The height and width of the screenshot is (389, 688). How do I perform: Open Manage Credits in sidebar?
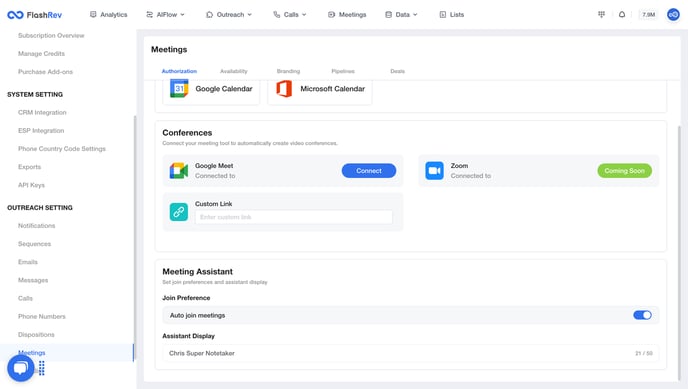(x=41, y=54)
